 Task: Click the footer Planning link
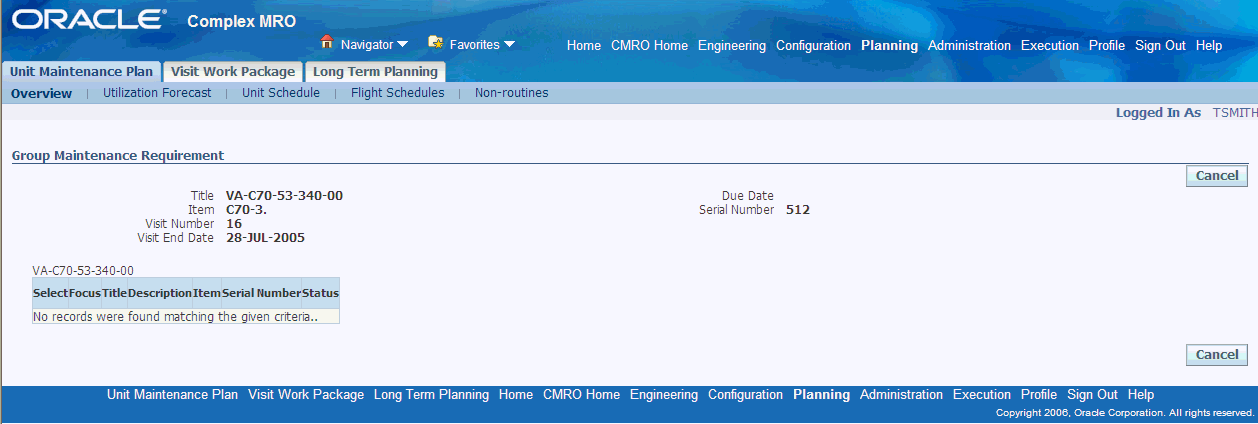click(821, 395)
